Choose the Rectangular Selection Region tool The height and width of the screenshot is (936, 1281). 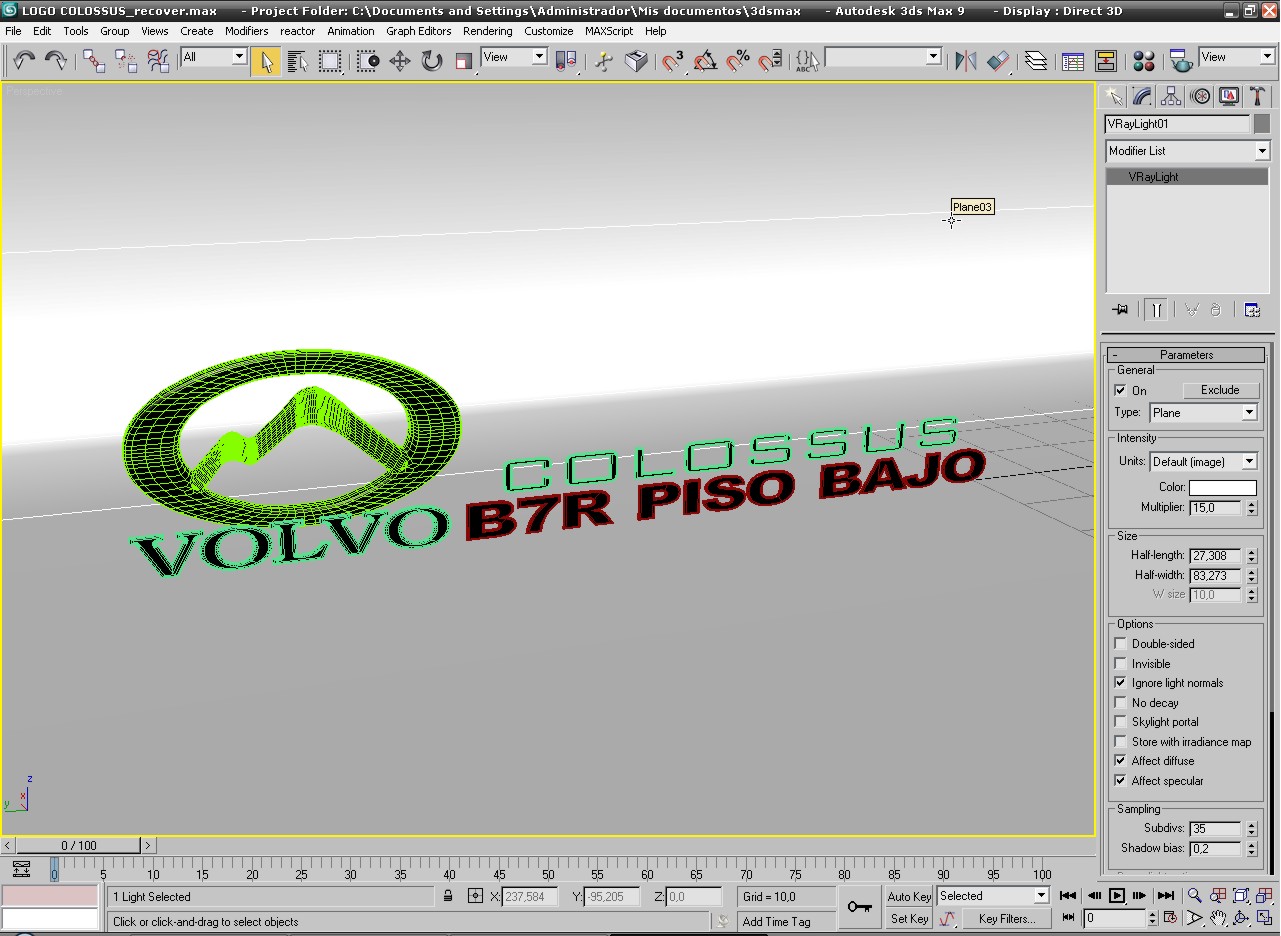330,61
